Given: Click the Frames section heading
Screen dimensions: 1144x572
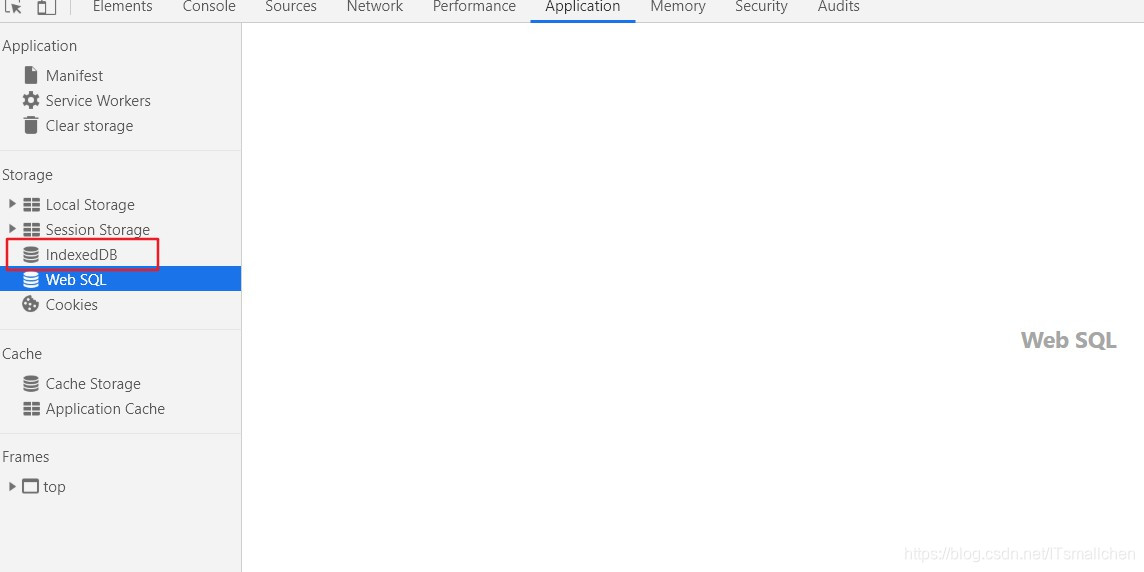Looking at the screenshot, I should [26, 456].
